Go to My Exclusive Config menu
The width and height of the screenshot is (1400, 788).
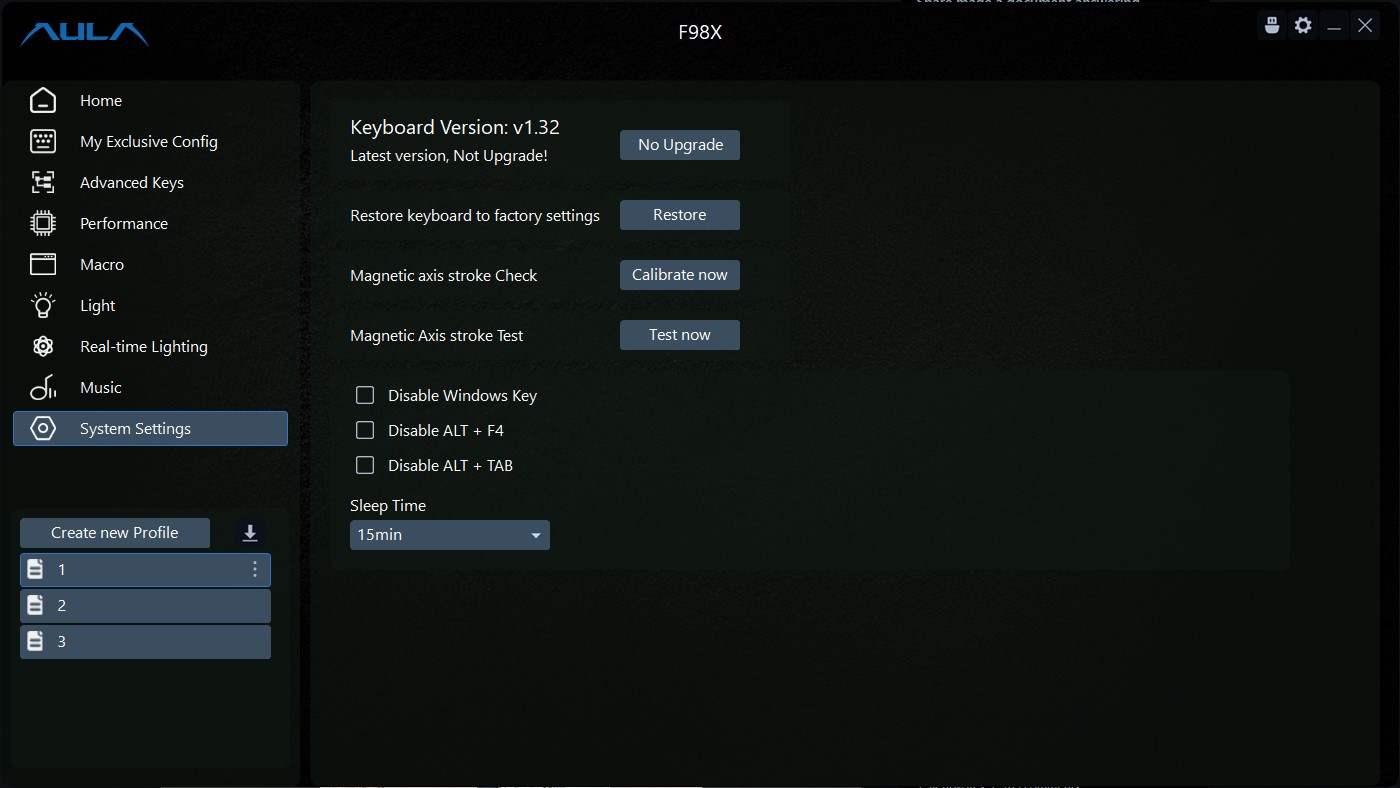[150, 141]
